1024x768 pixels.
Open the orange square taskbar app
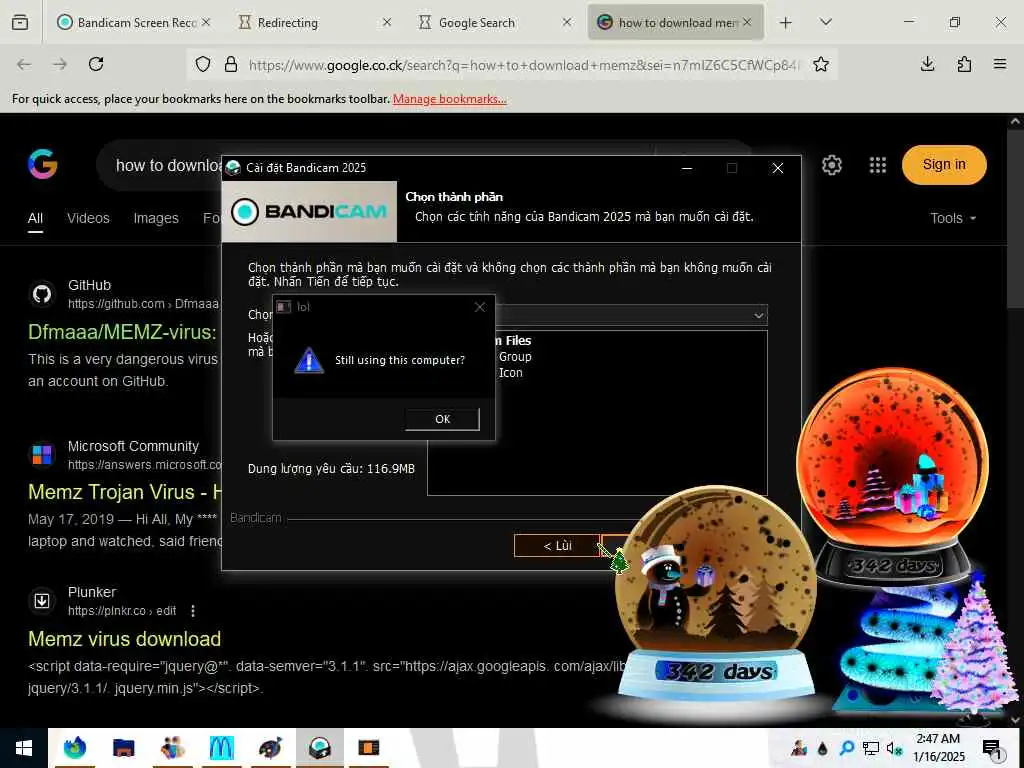pyautogui.click(x=368, y=748)
